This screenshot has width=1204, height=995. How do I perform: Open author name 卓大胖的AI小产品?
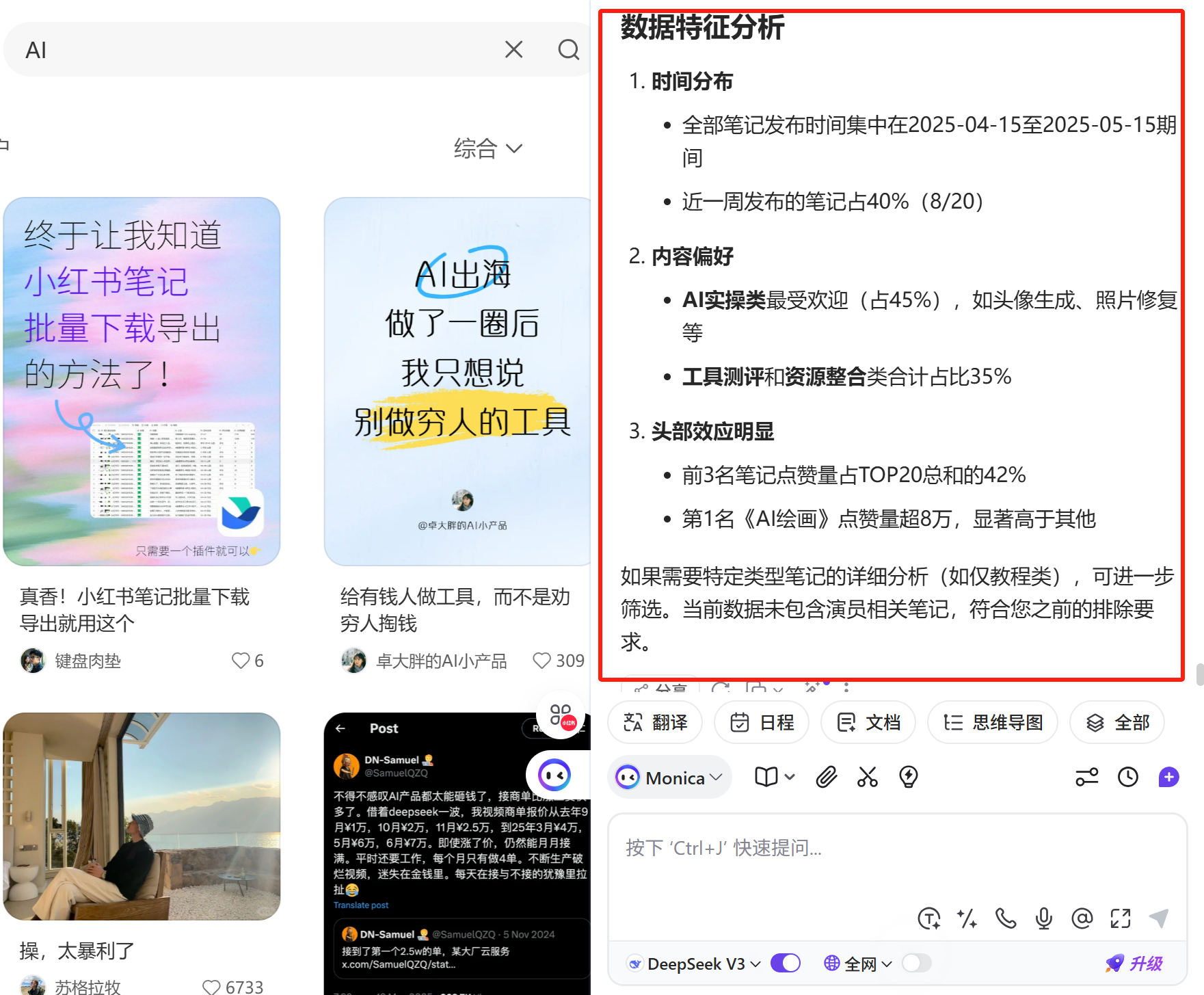coord(442,661)
